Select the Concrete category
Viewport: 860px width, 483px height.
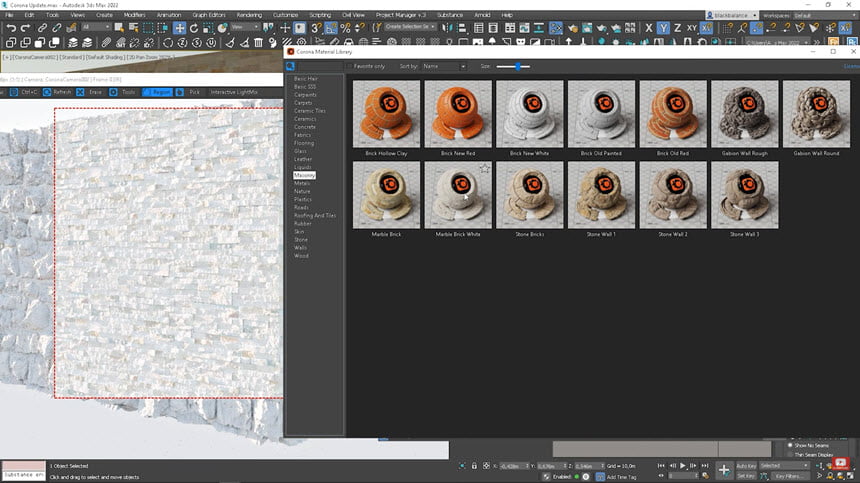click(x=304, y=127)
